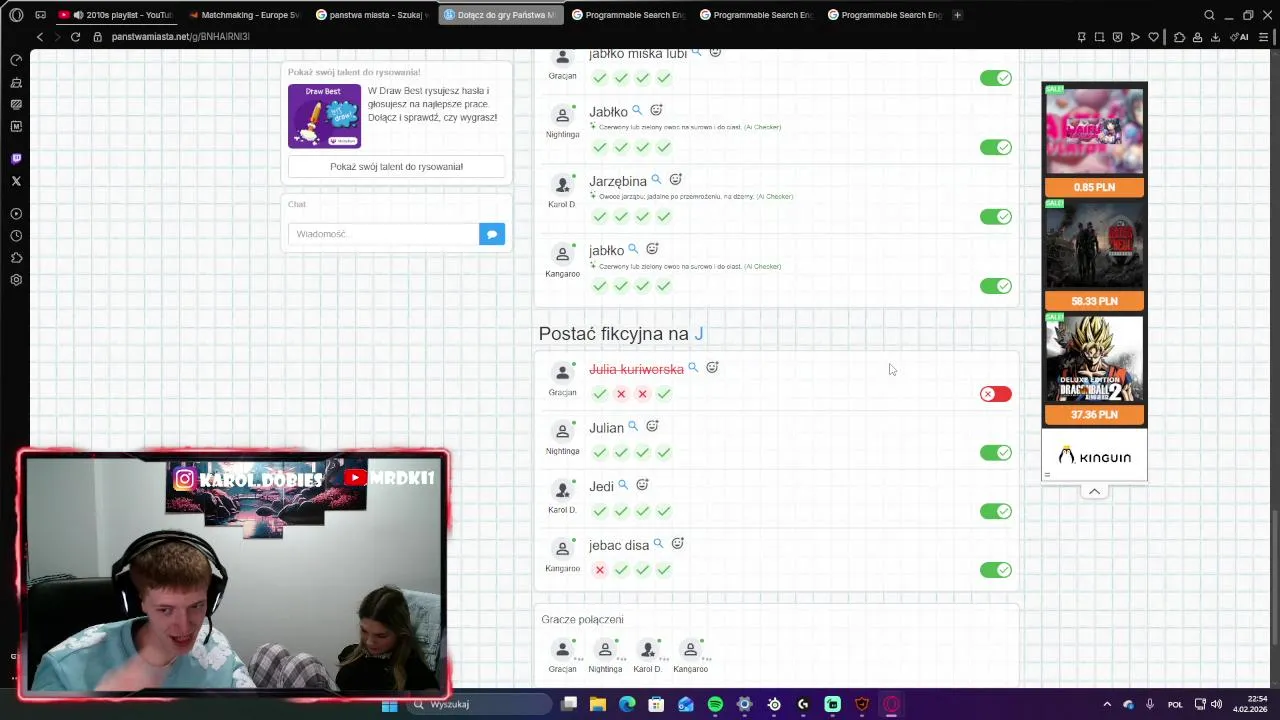The image size is (1280, 720).
Task: Open reaction emoji next to Julia kuriworska
Action: click(712, 368)
